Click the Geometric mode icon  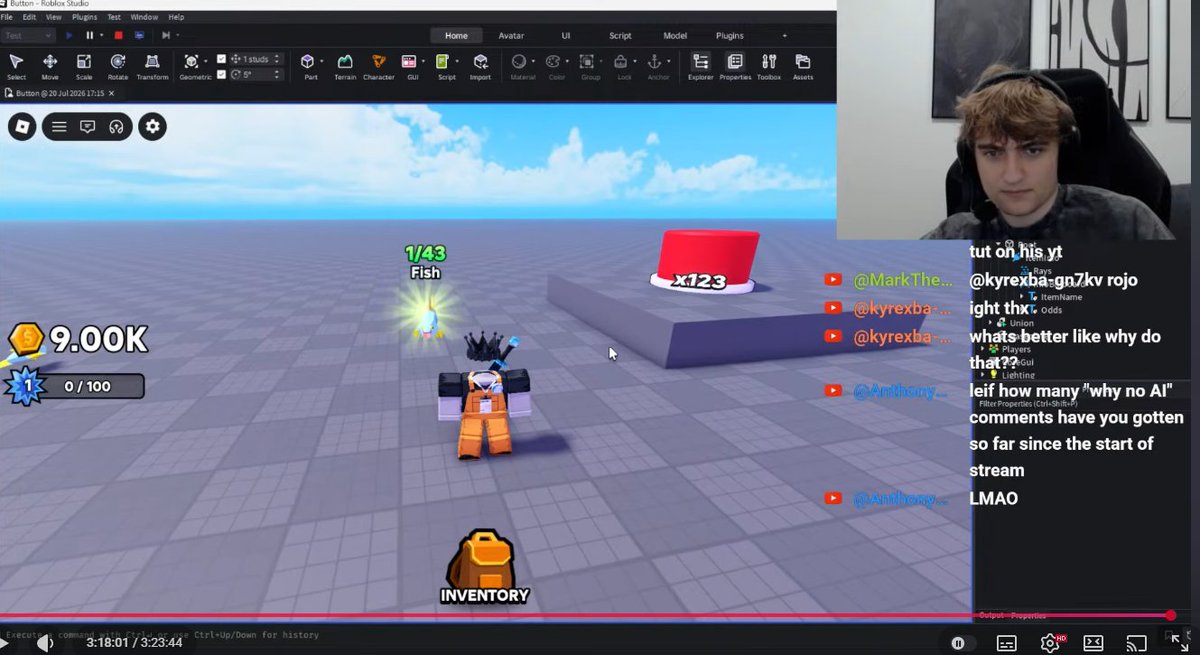click(x=191, y=62)
